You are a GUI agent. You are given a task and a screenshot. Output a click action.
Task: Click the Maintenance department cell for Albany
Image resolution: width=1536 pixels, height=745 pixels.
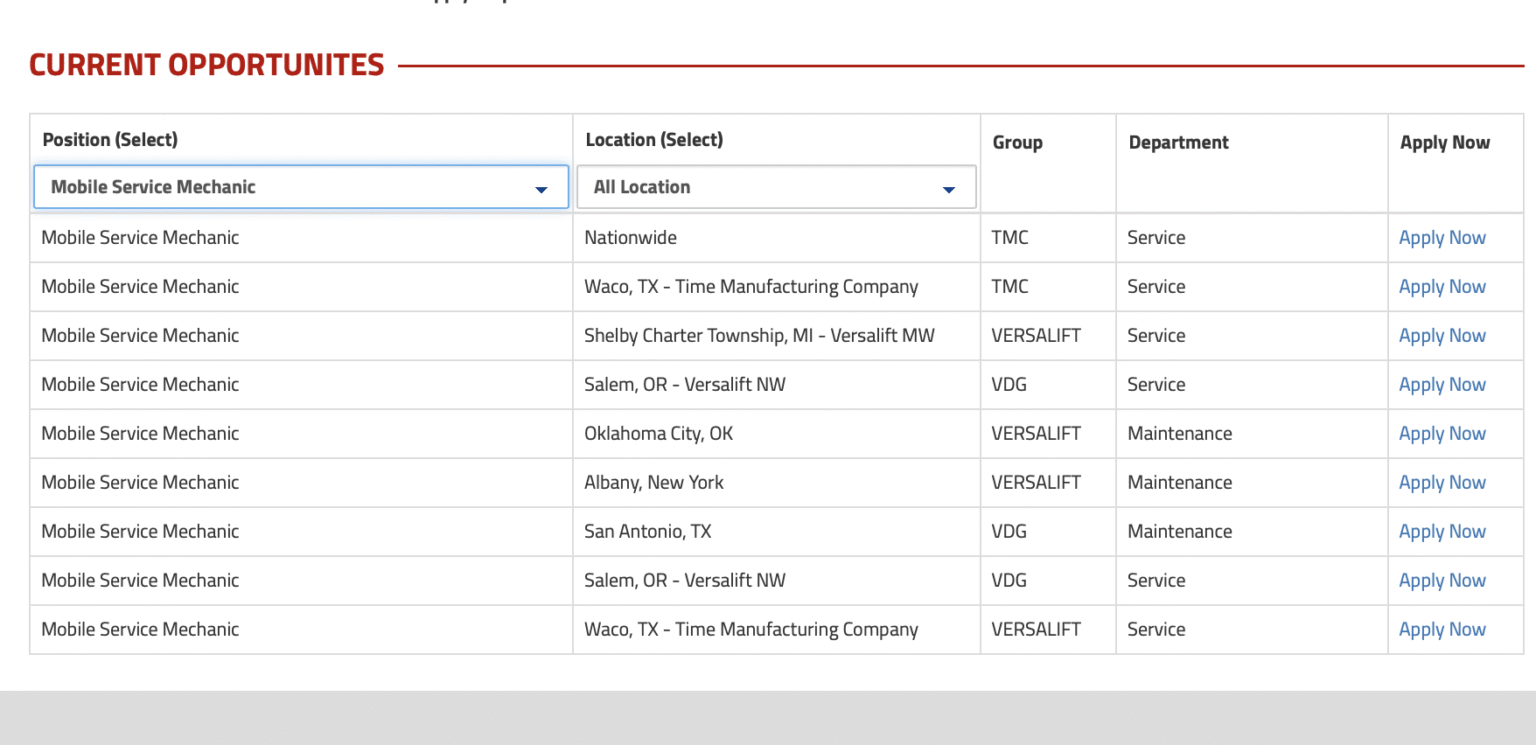tap(1179, 483)
